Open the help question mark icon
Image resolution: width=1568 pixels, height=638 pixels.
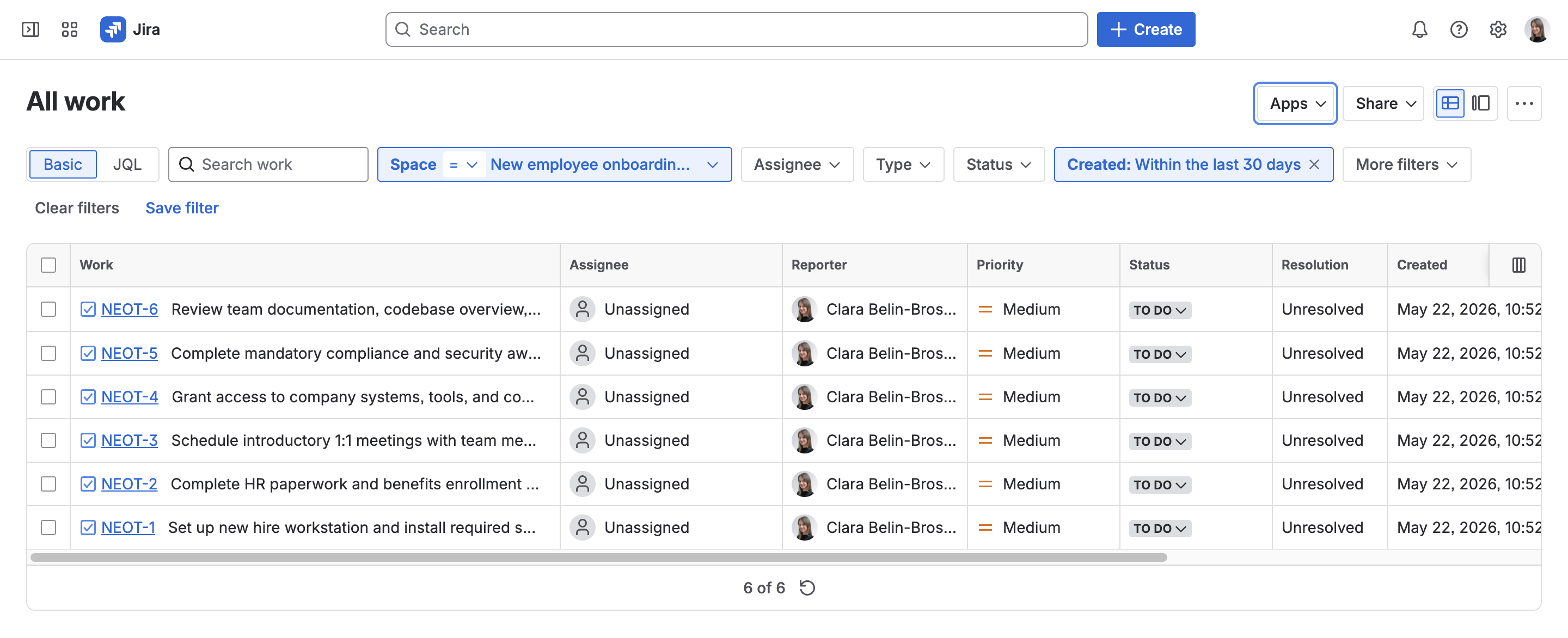point(1459,29)
